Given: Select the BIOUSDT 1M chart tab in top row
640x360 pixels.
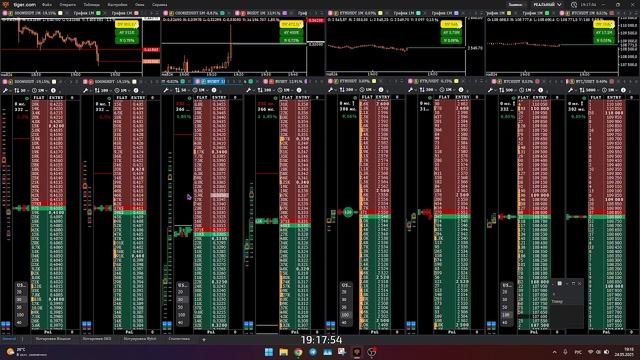Looking at the screenshot, I should point(261,13).
